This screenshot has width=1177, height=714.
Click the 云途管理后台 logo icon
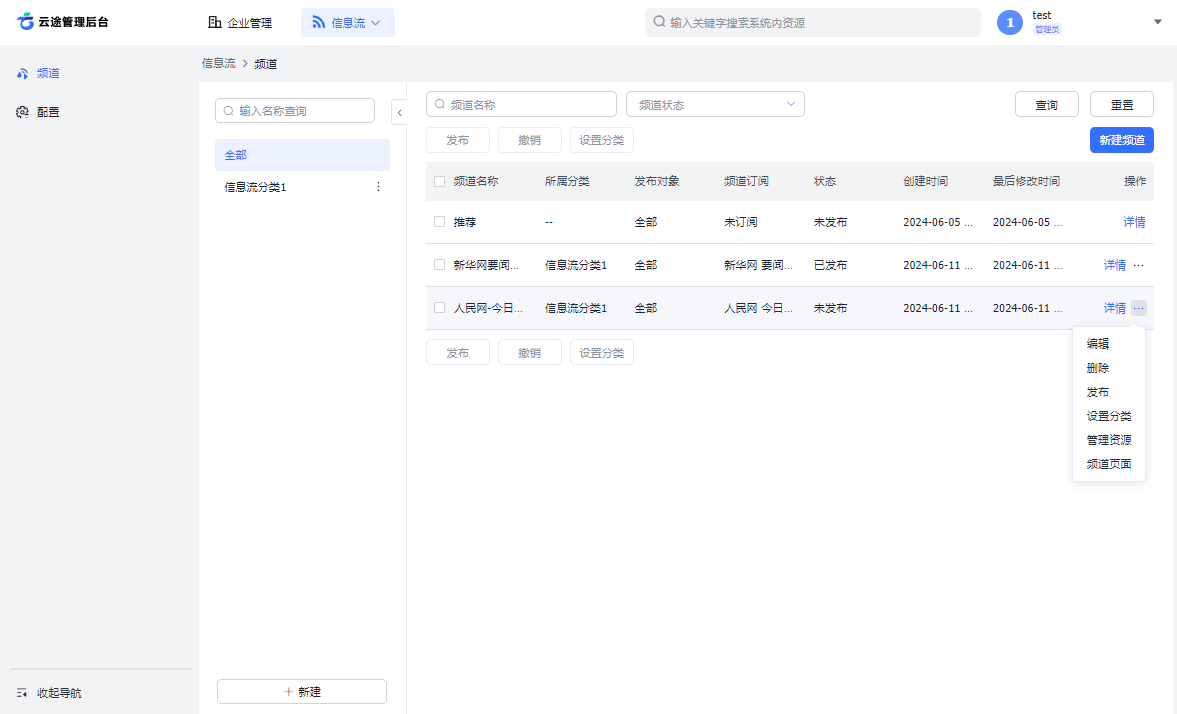coord(26,22)
